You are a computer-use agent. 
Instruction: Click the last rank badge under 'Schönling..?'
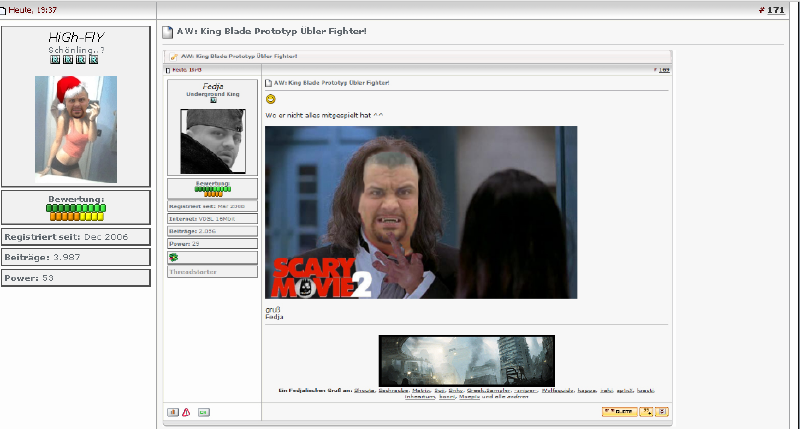[x=93, y=60]
